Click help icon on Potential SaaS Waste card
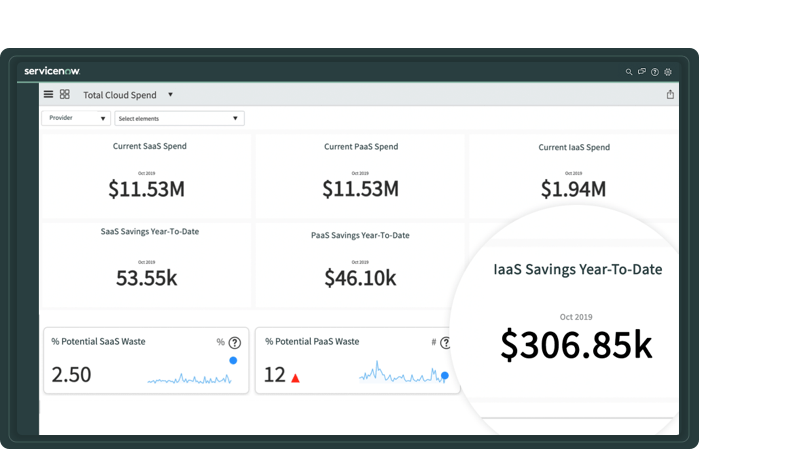The height and width of the screenshot is (450, 800). pos(235,343)
